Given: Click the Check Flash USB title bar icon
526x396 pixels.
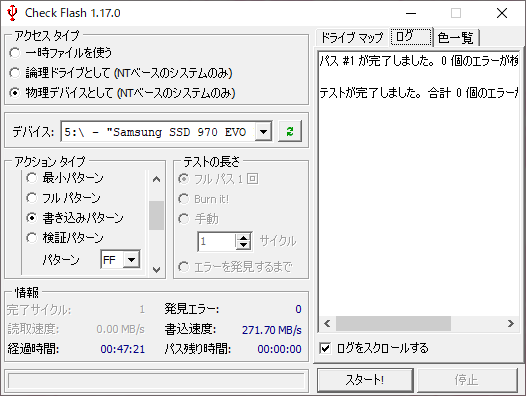Looking at the screenshot, I should tap(12, 13).
